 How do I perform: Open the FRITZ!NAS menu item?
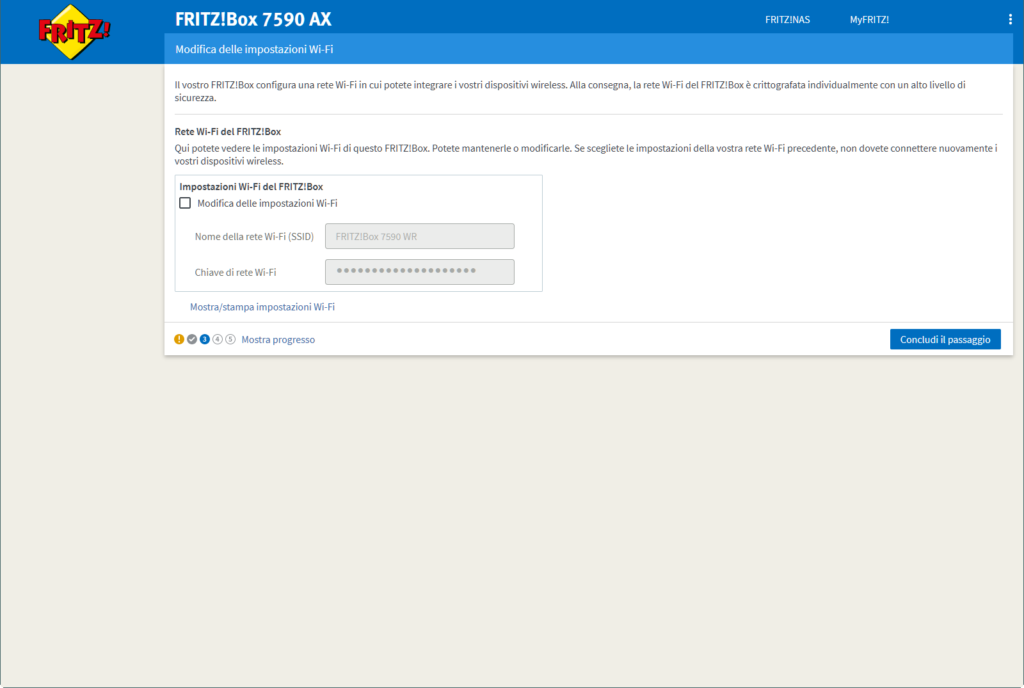788,18
